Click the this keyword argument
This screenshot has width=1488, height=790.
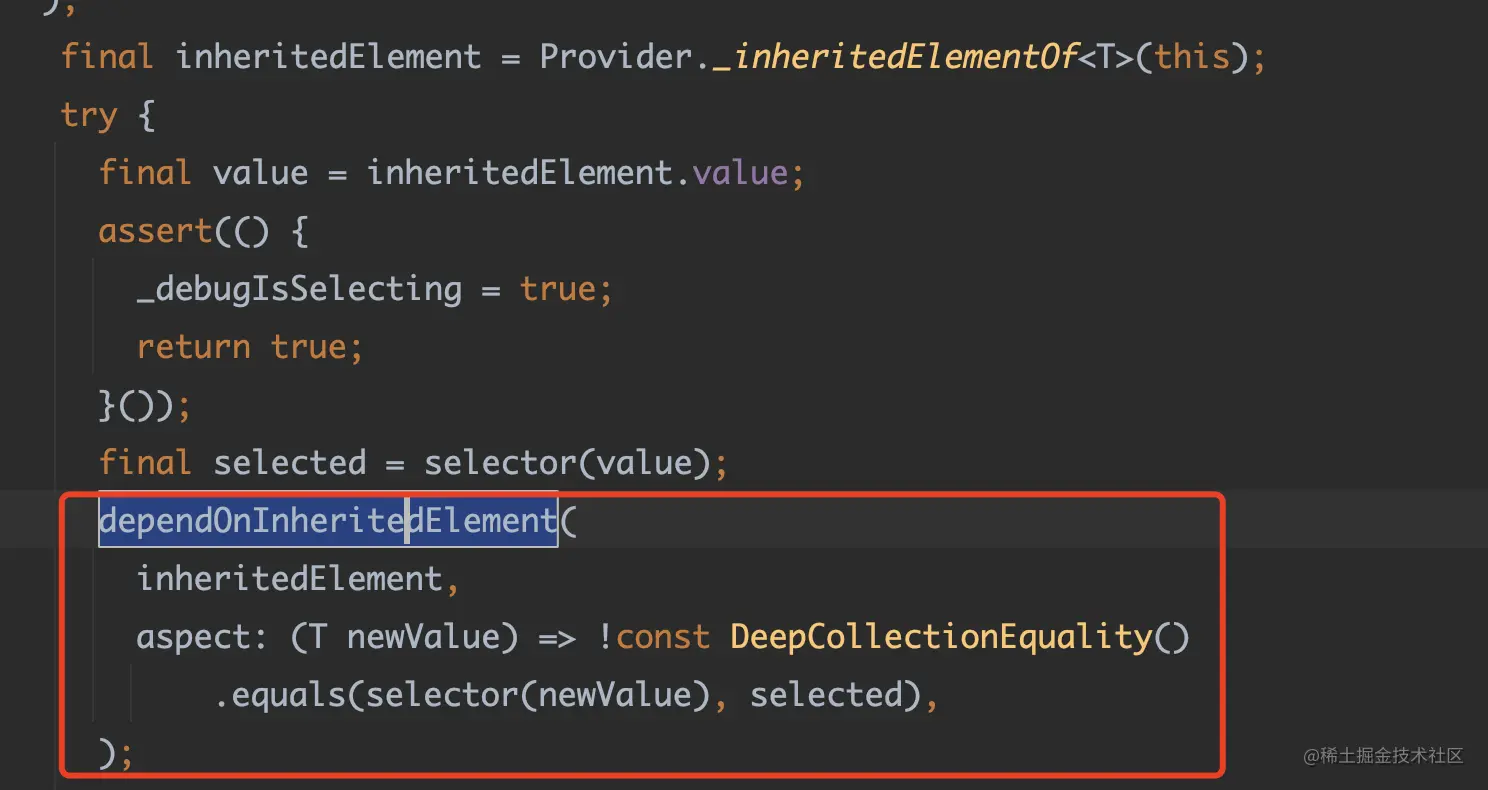tap(1191, 56)
